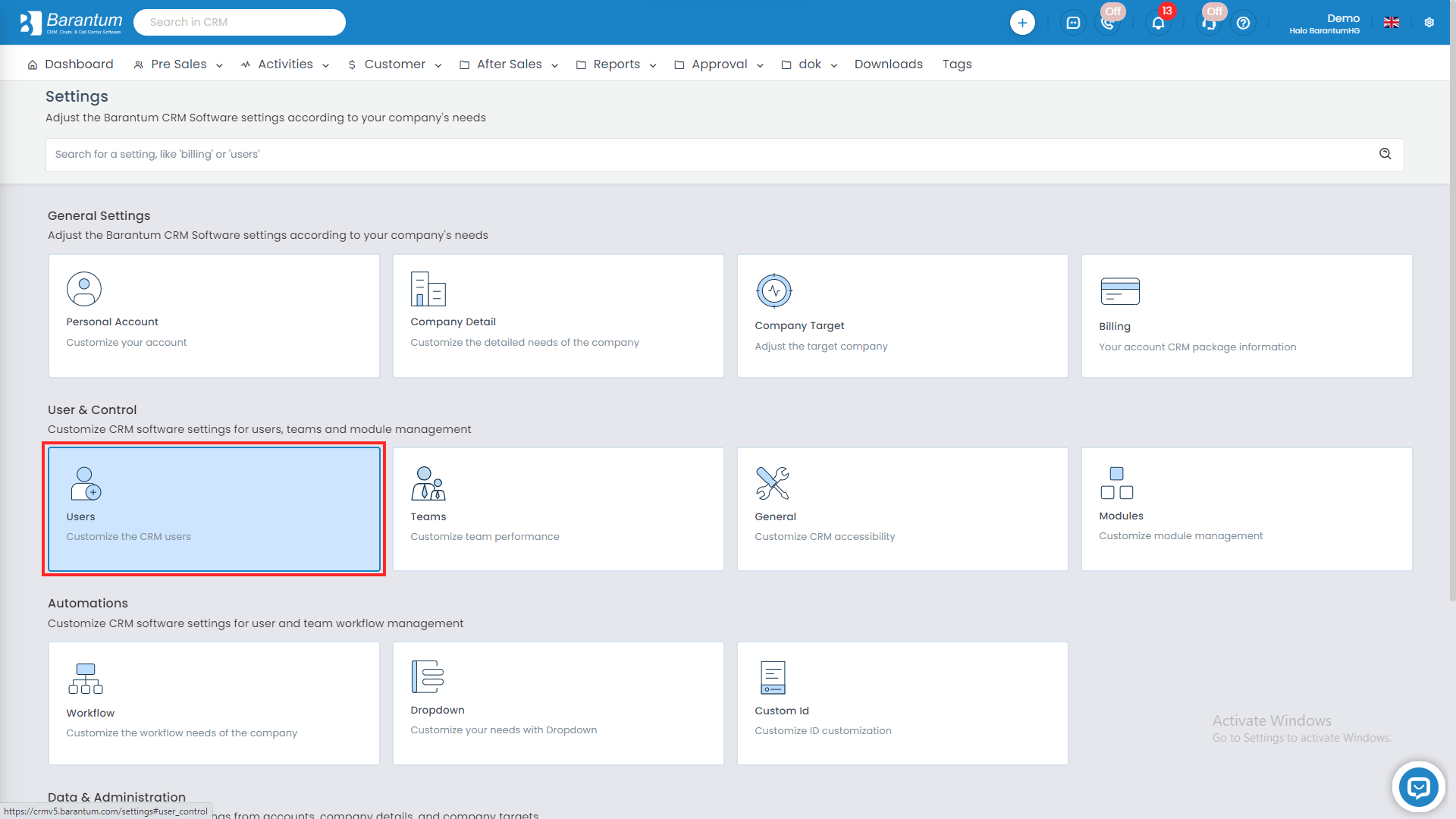The width and height of the screenshot is (1456, 819).
Task: Expand the Approval menu
Action: [x=718, y=64]
